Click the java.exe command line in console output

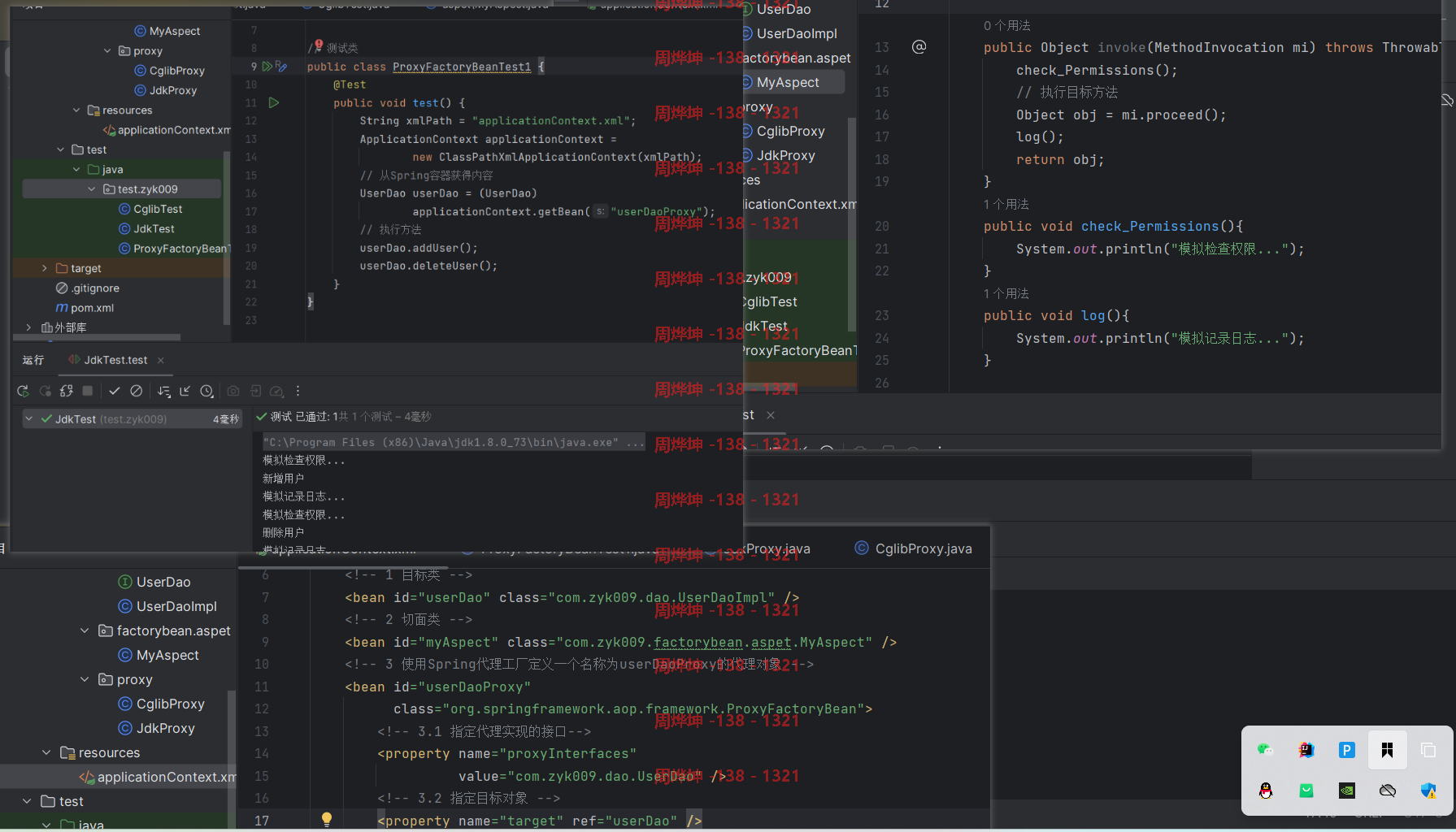coord(454,442)
